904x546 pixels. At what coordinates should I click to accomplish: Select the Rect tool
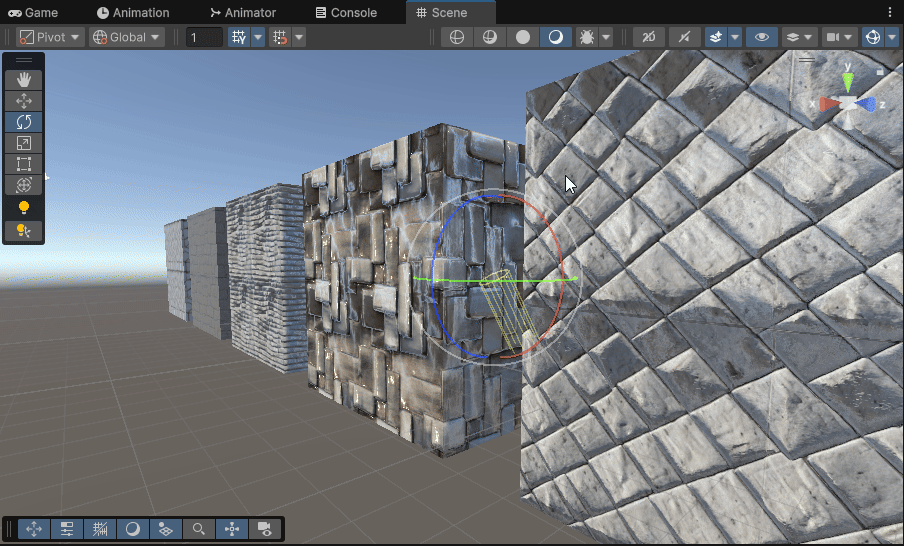pos(24,164)
